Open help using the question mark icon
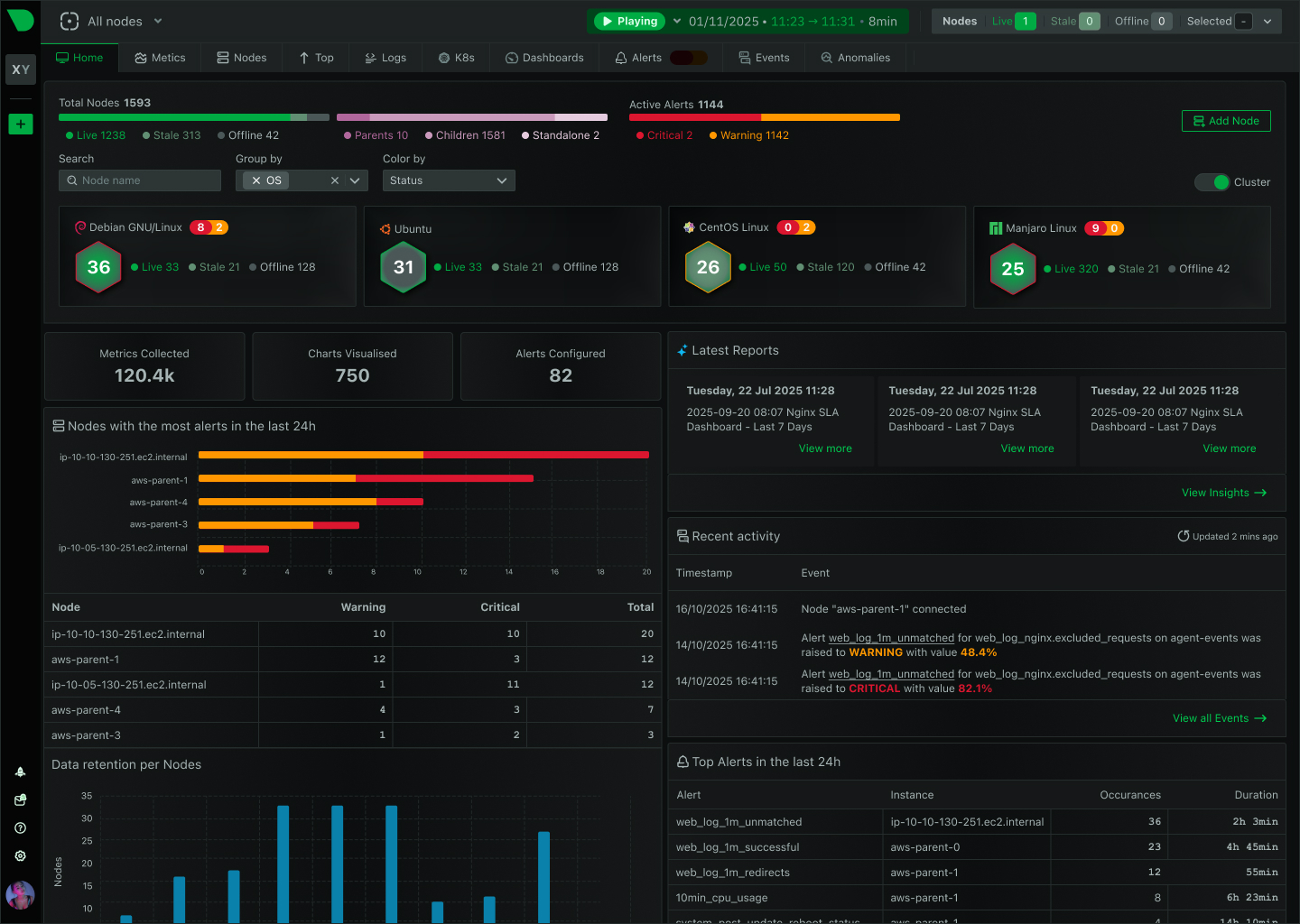Viewport: 1300px width, 924px height. [x=20, y=827]
